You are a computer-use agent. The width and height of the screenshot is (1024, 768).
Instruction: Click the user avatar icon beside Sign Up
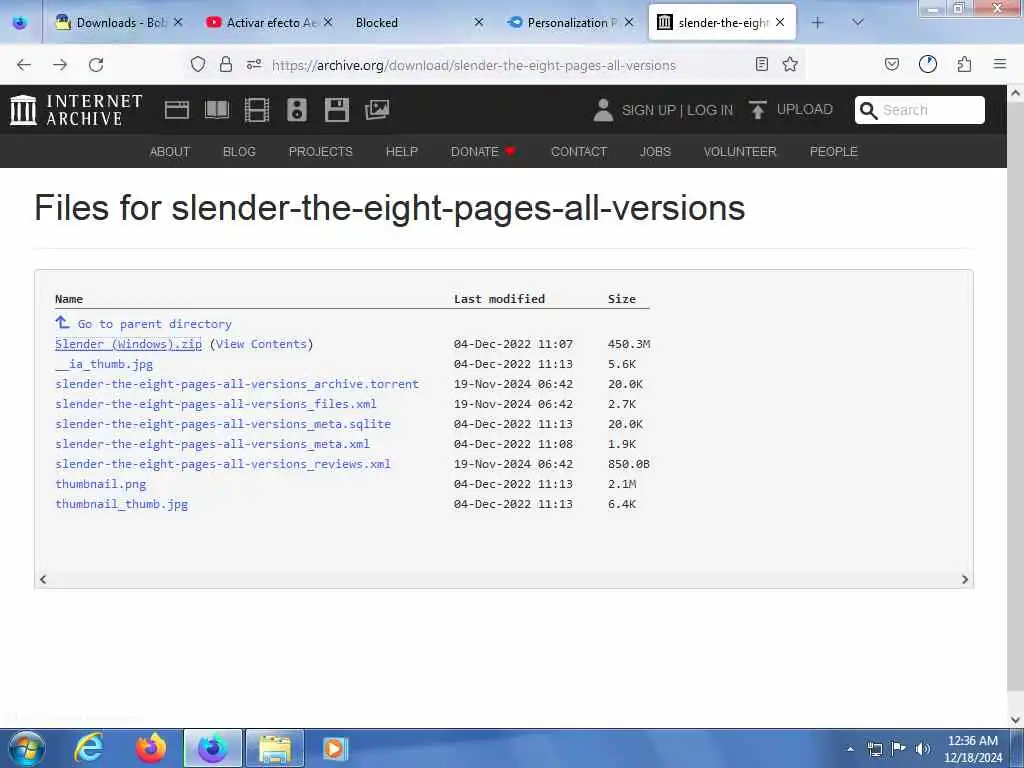click(x=603, y=110)
